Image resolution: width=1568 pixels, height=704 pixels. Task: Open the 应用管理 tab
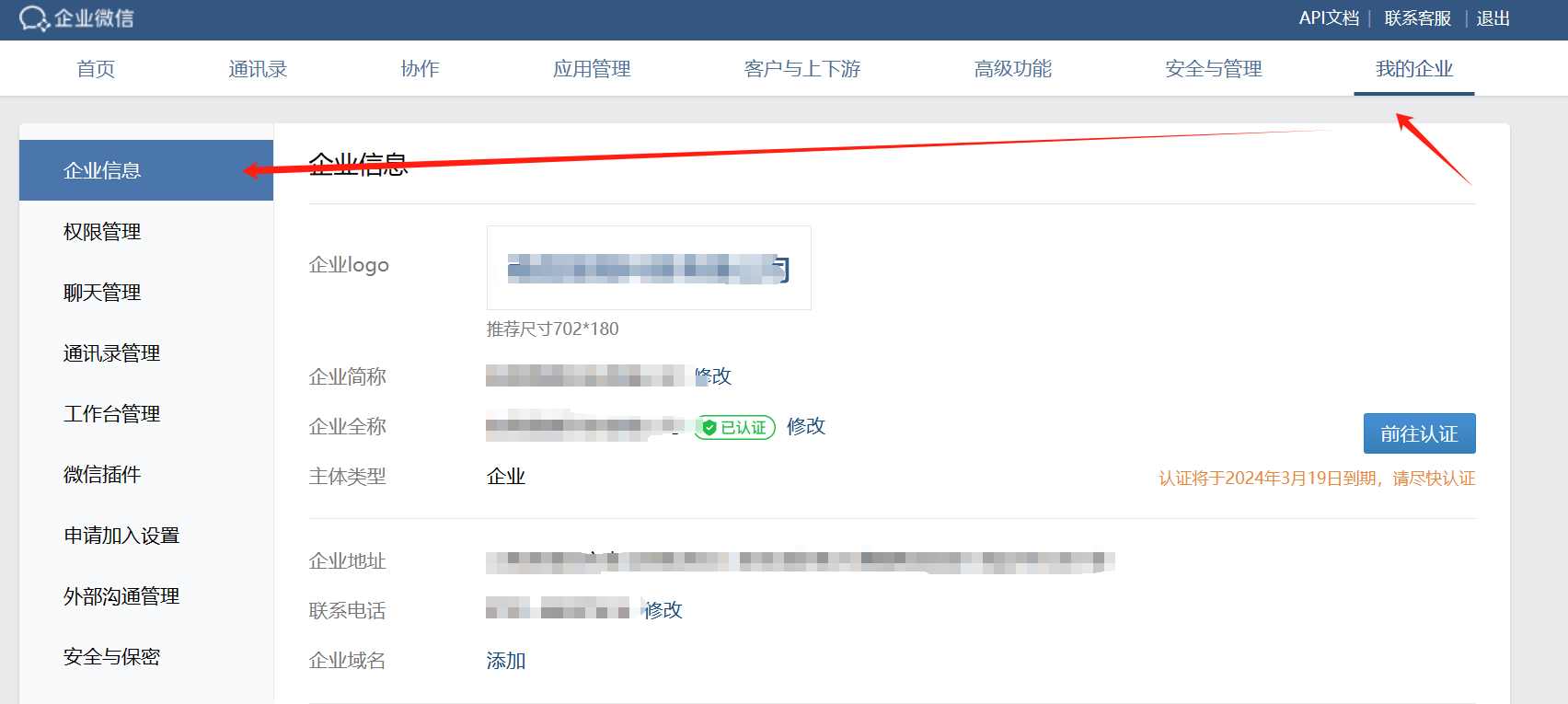pos(592,69)
